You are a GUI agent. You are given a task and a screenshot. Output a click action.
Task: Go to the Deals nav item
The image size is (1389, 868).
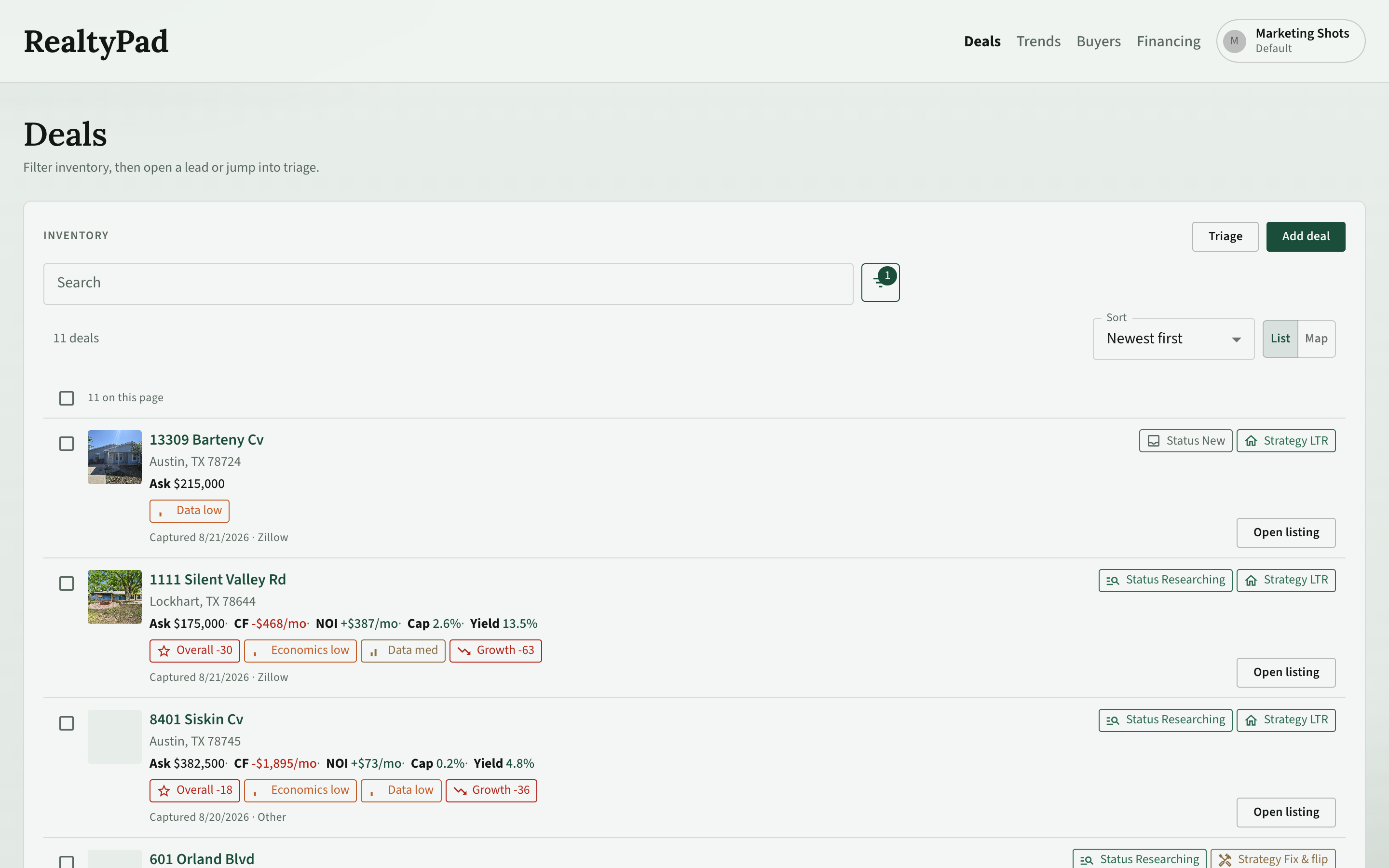tap(982, 41)
